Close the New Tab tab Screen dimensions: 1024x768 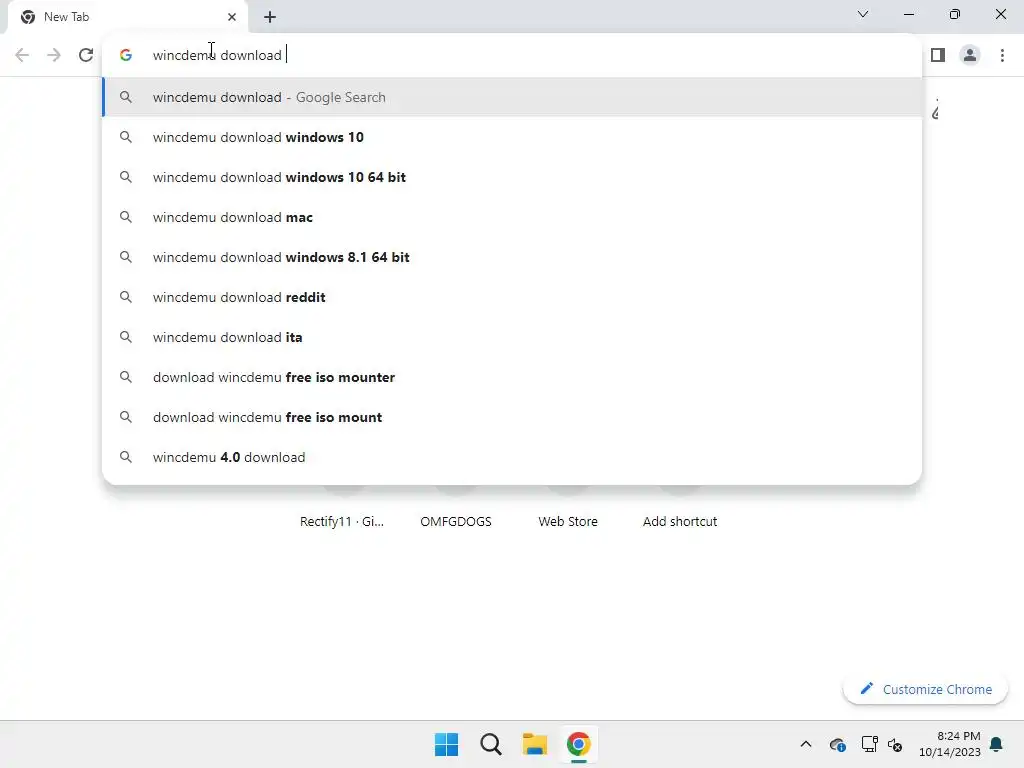click(232, 17)
